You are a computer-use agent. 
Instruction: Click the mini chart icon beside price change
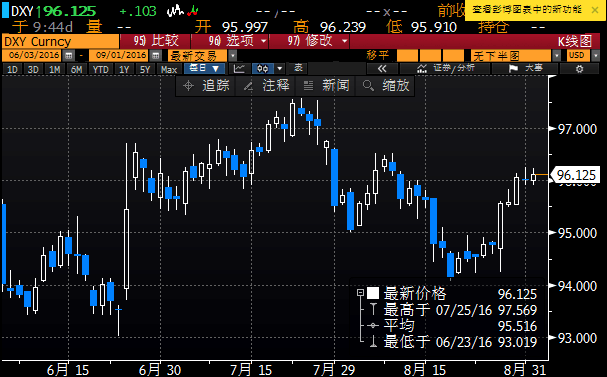(182, 10)
